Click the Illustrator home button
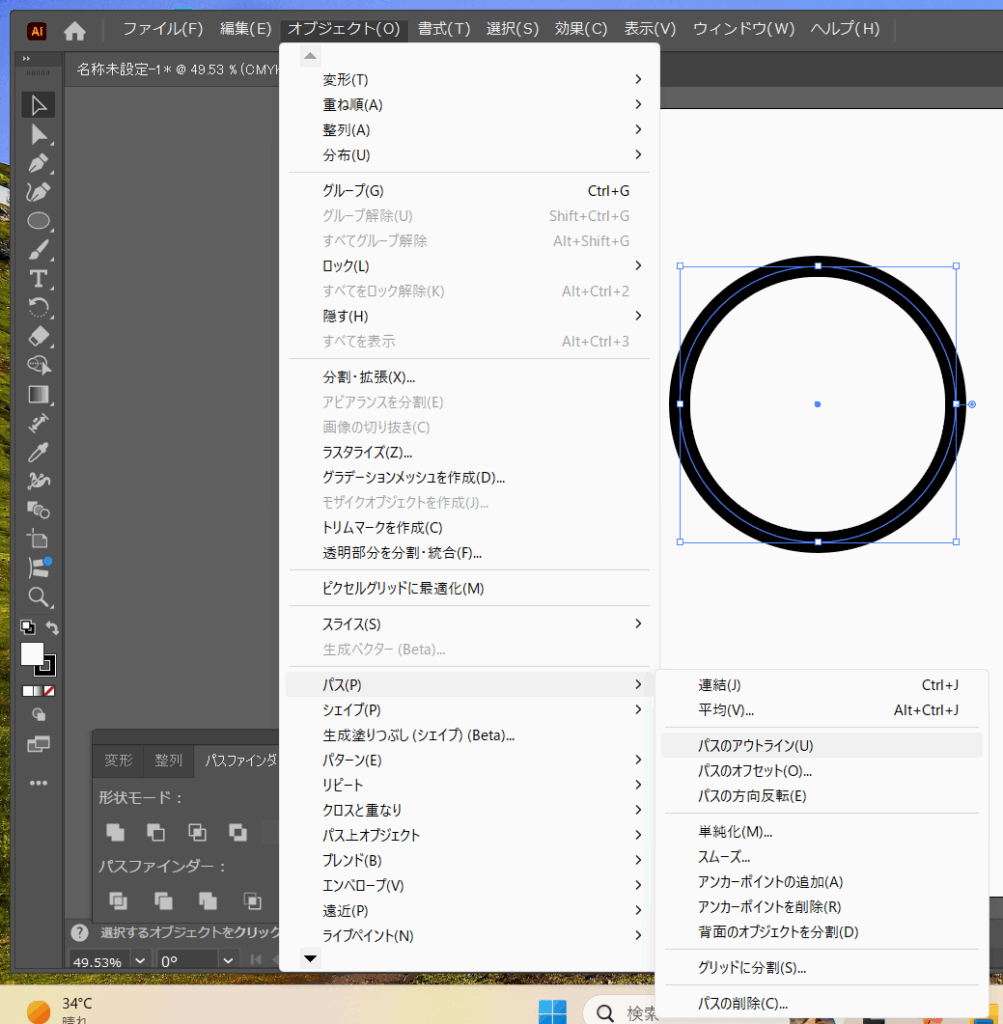The height and width of the screenshot is (1024, 1003). tap(75, 30)
